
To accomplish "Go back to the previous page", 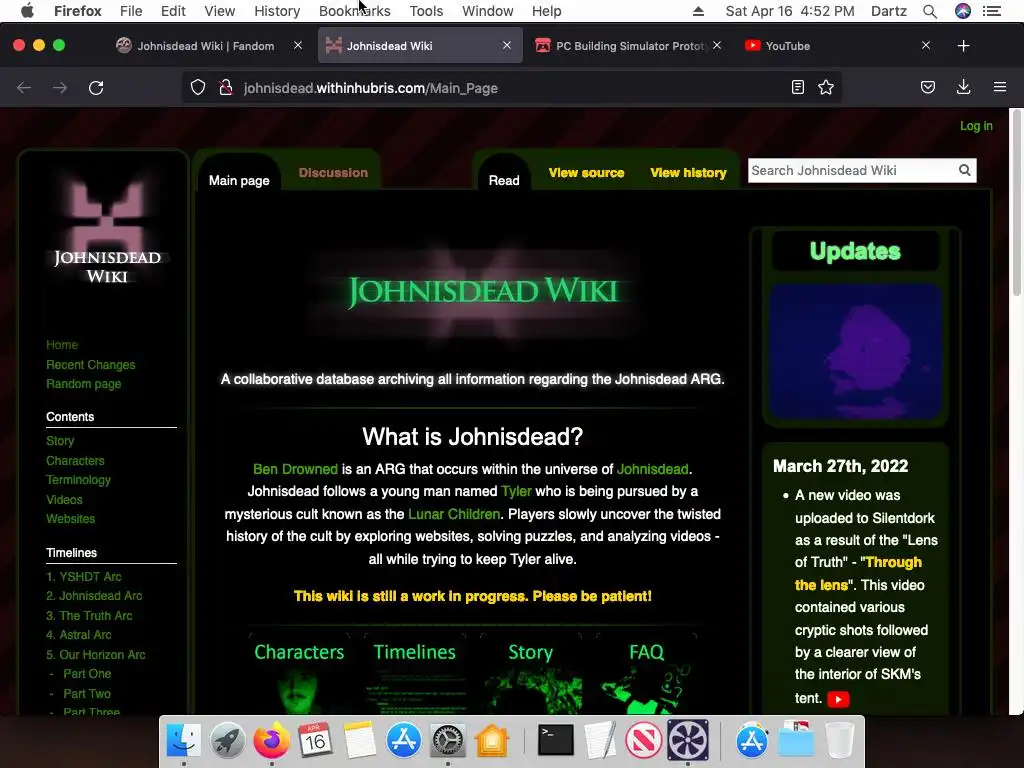I will point(24,88).
